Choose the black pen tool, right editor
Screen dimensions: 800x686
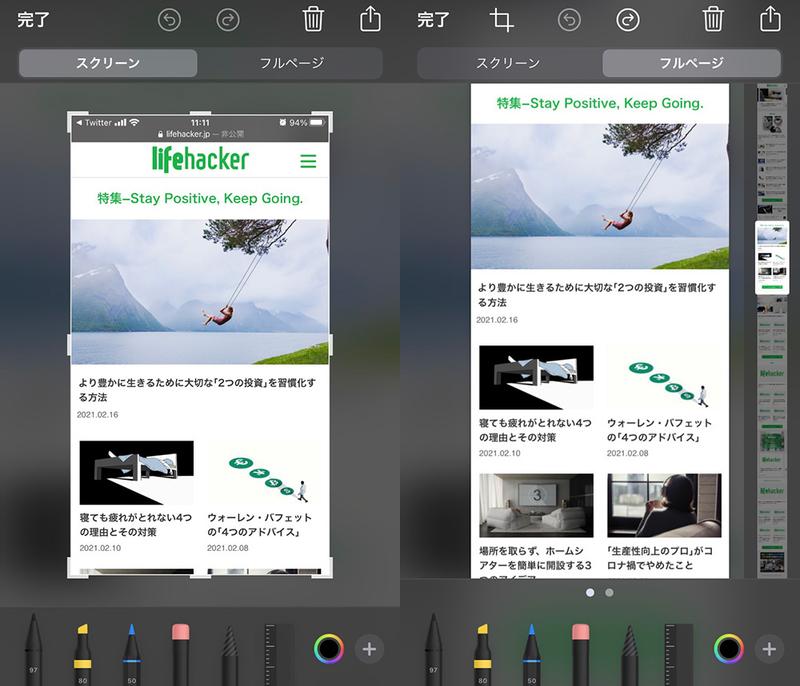tap(433, 649)
